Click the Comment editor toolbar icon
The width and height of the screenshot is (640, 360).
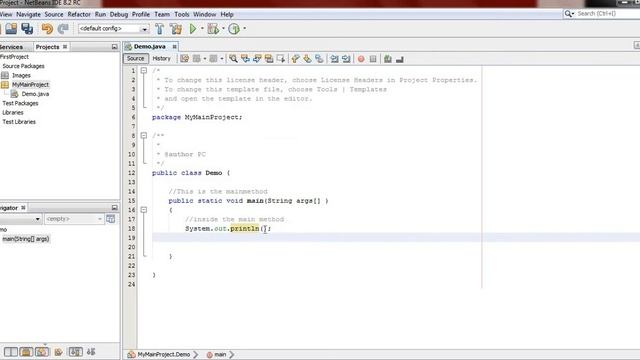pos(388,59)
